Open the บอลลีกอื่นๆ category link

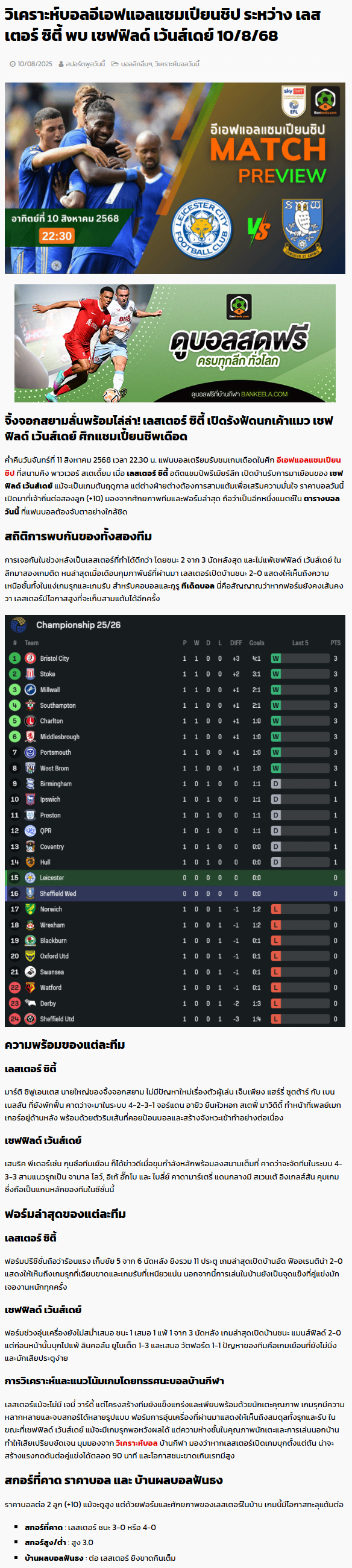(x=136, y=64)
